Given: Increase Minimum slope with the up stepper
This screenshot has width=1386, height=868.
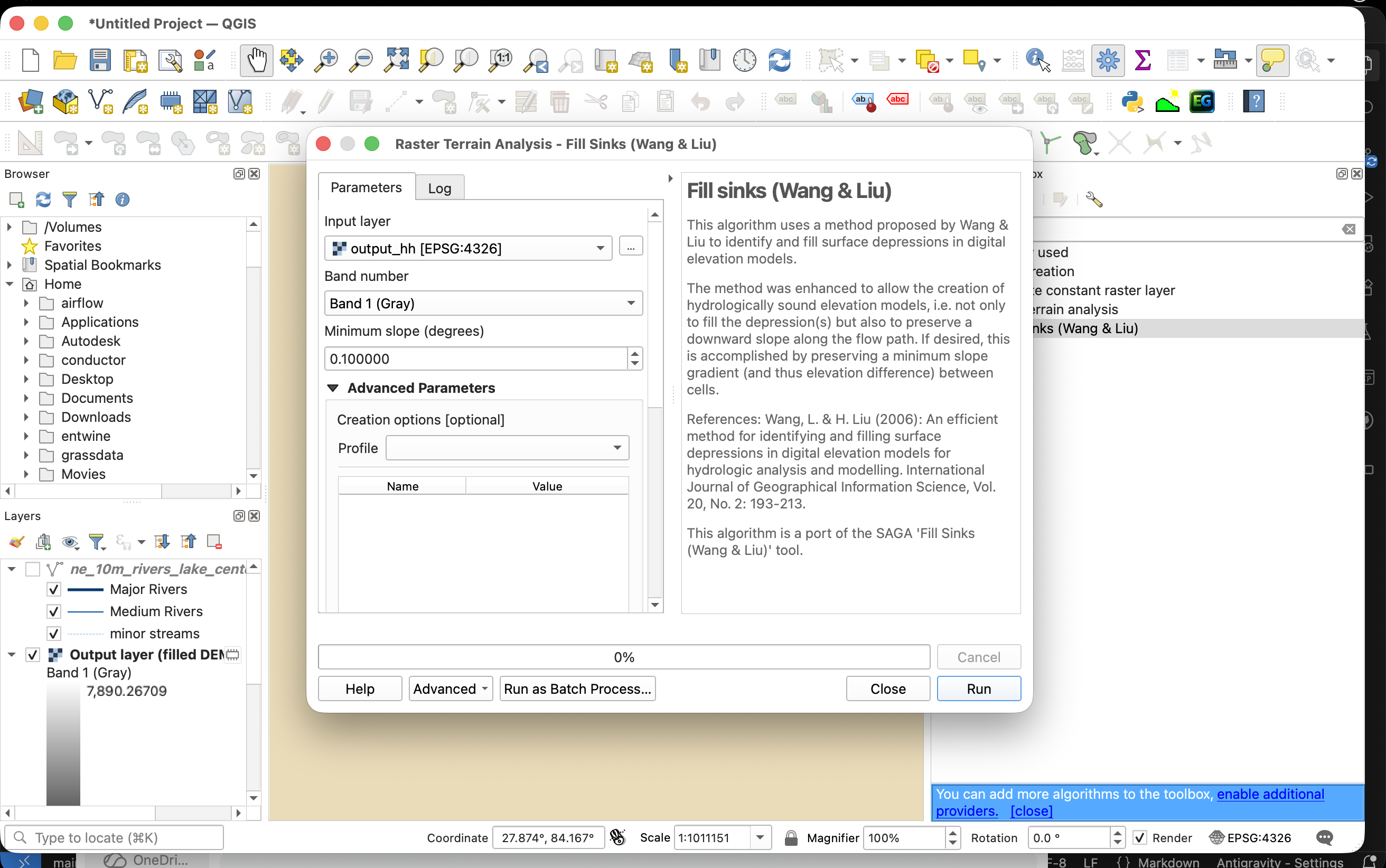Looking at the screenshot, I should coord(634,353).
